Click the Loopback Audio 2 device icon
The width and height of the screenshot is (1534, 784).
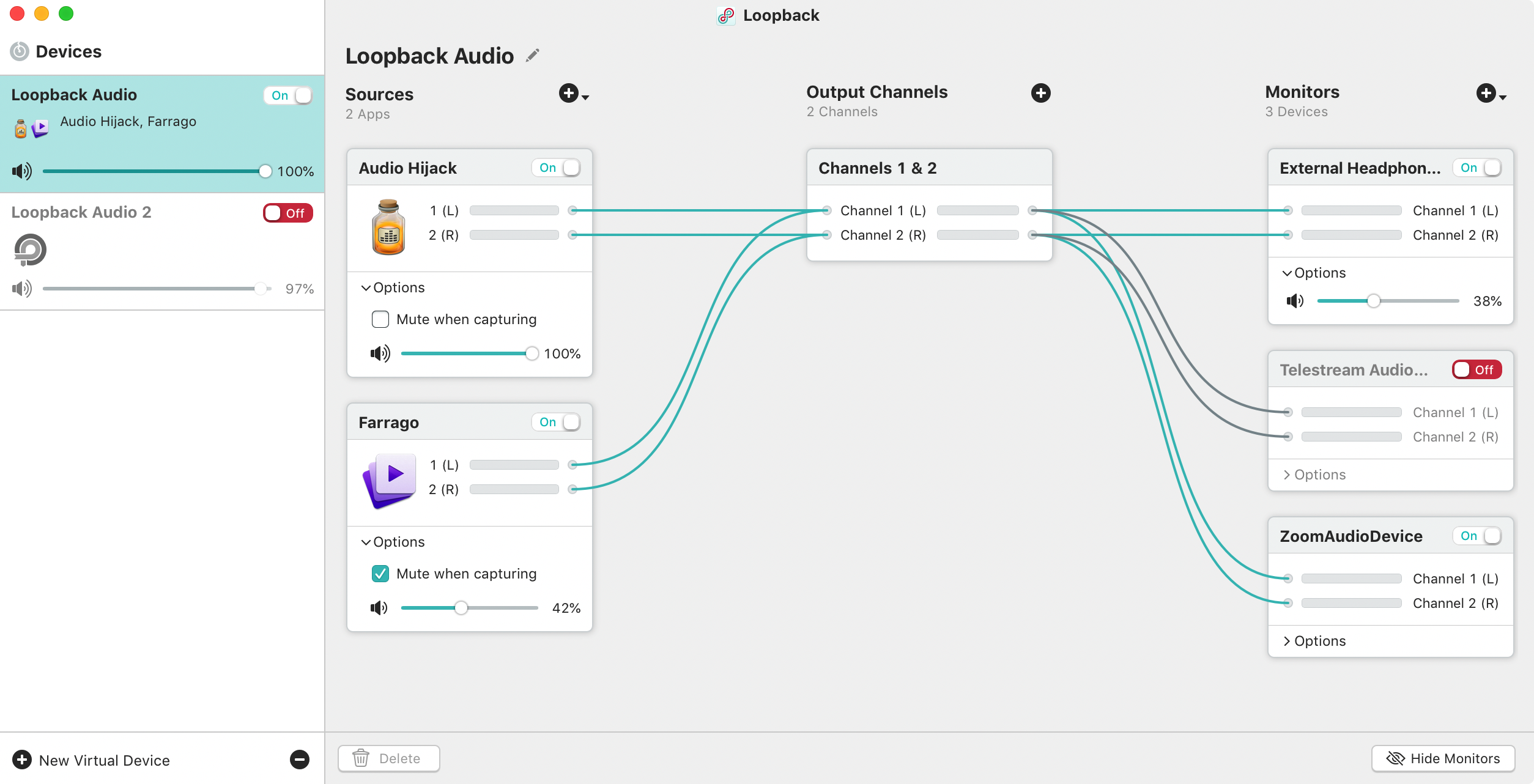pyautogui.click(x=30, y=250)
